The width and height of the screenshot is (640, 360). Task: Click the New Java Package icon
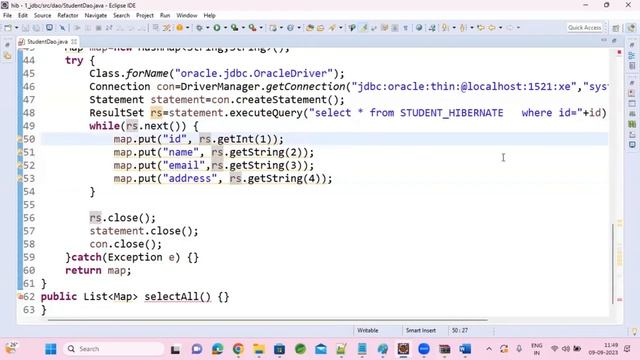[x=273, y=28]
